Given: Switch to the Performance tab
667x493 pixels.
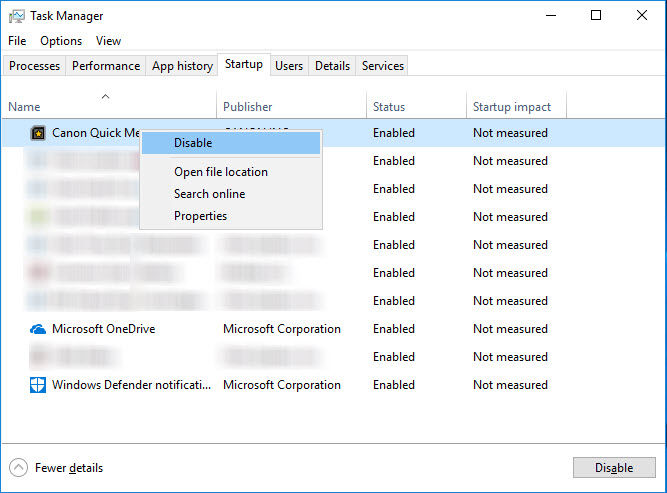Looking at the screenshot, I should [x=106, y=66].
